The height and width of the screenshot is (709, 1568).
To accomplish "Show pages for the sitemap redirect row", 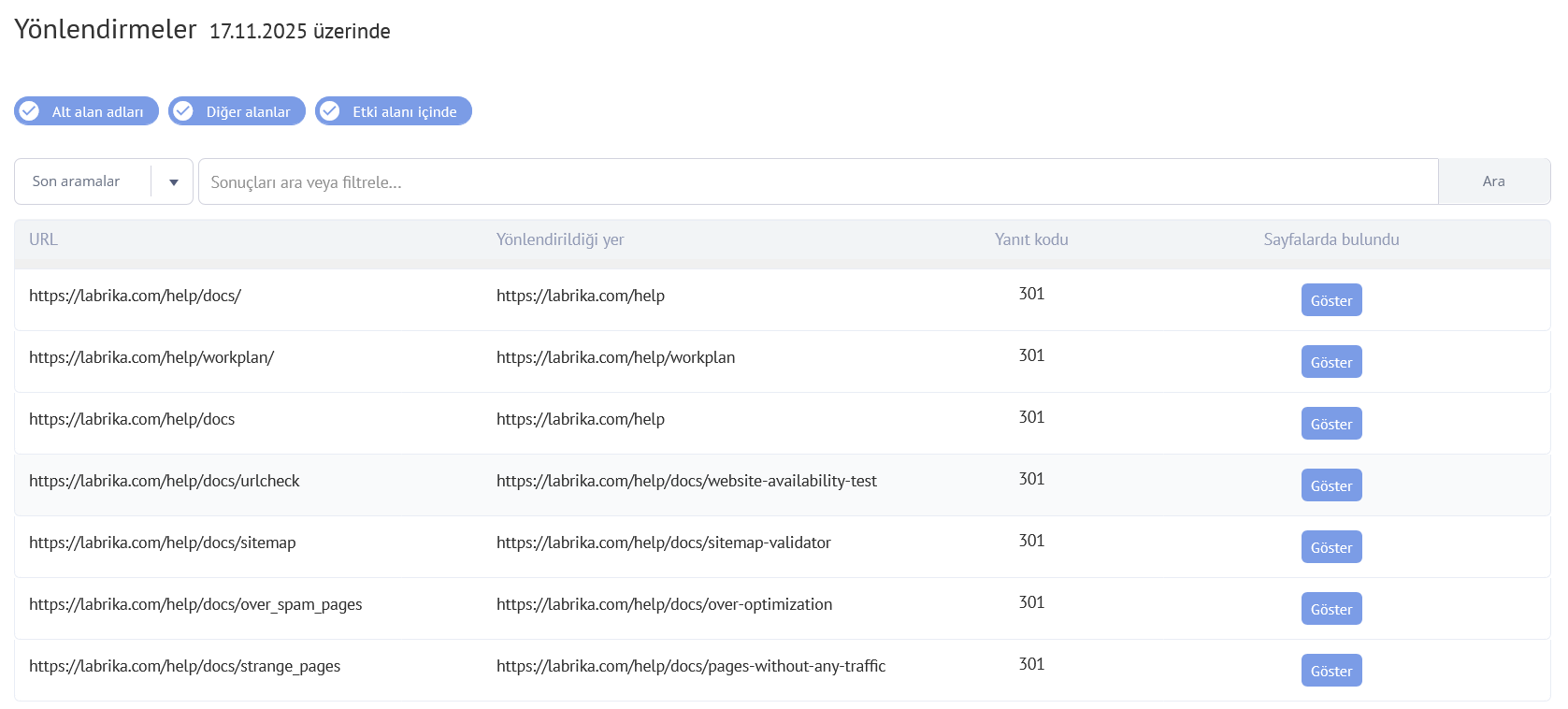I will [x=1331, y=547].
